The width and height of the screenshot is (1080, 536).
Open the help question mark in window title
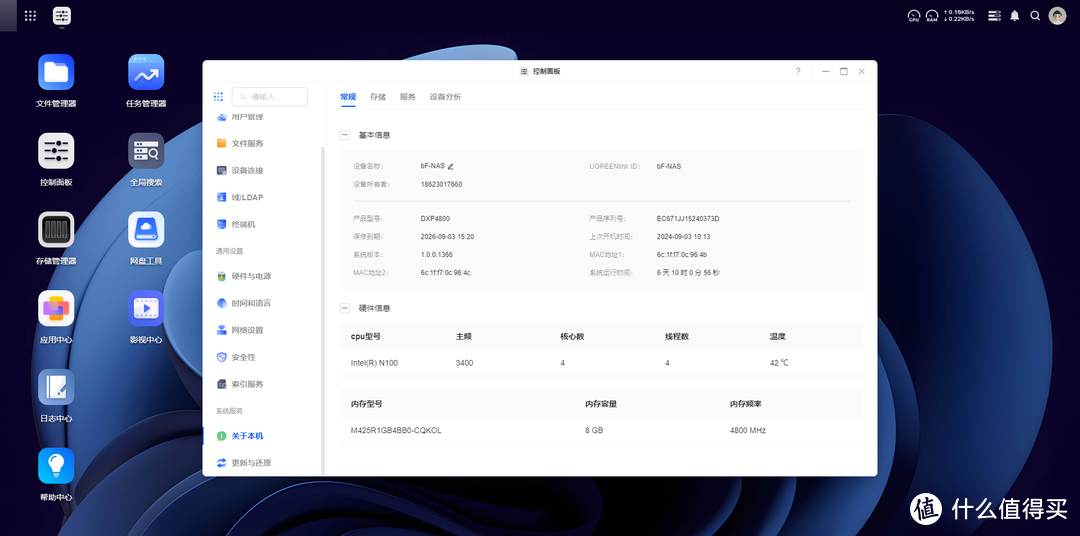click(798, 72)
